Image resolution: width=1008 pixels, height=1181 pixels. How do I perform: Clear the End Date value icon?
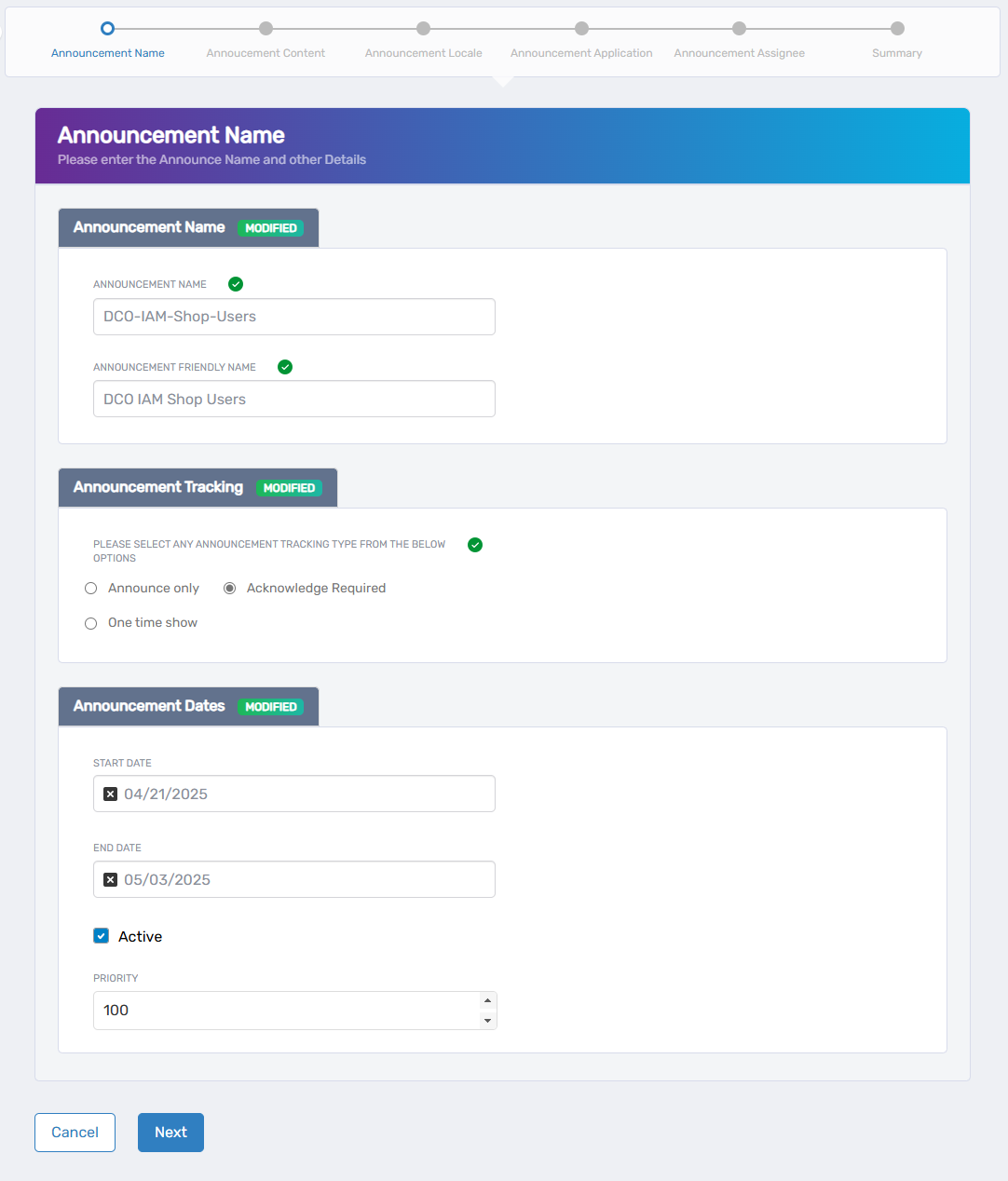click(x=110, y=880)
